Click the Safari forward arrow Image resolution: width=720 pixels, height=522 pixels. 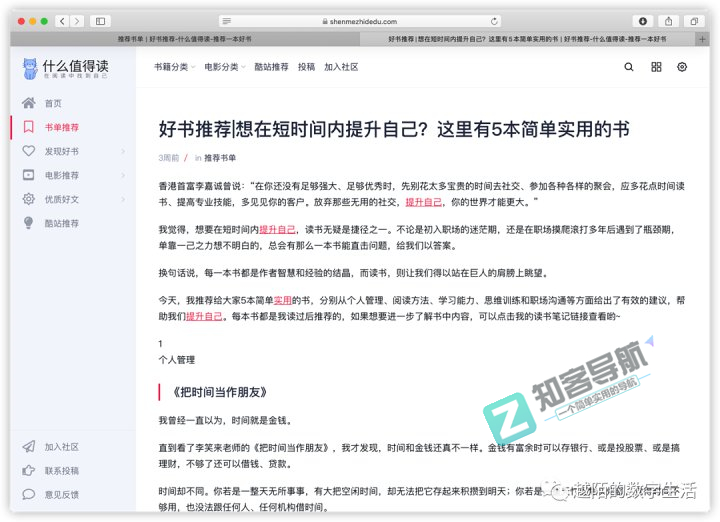point(77,21)
